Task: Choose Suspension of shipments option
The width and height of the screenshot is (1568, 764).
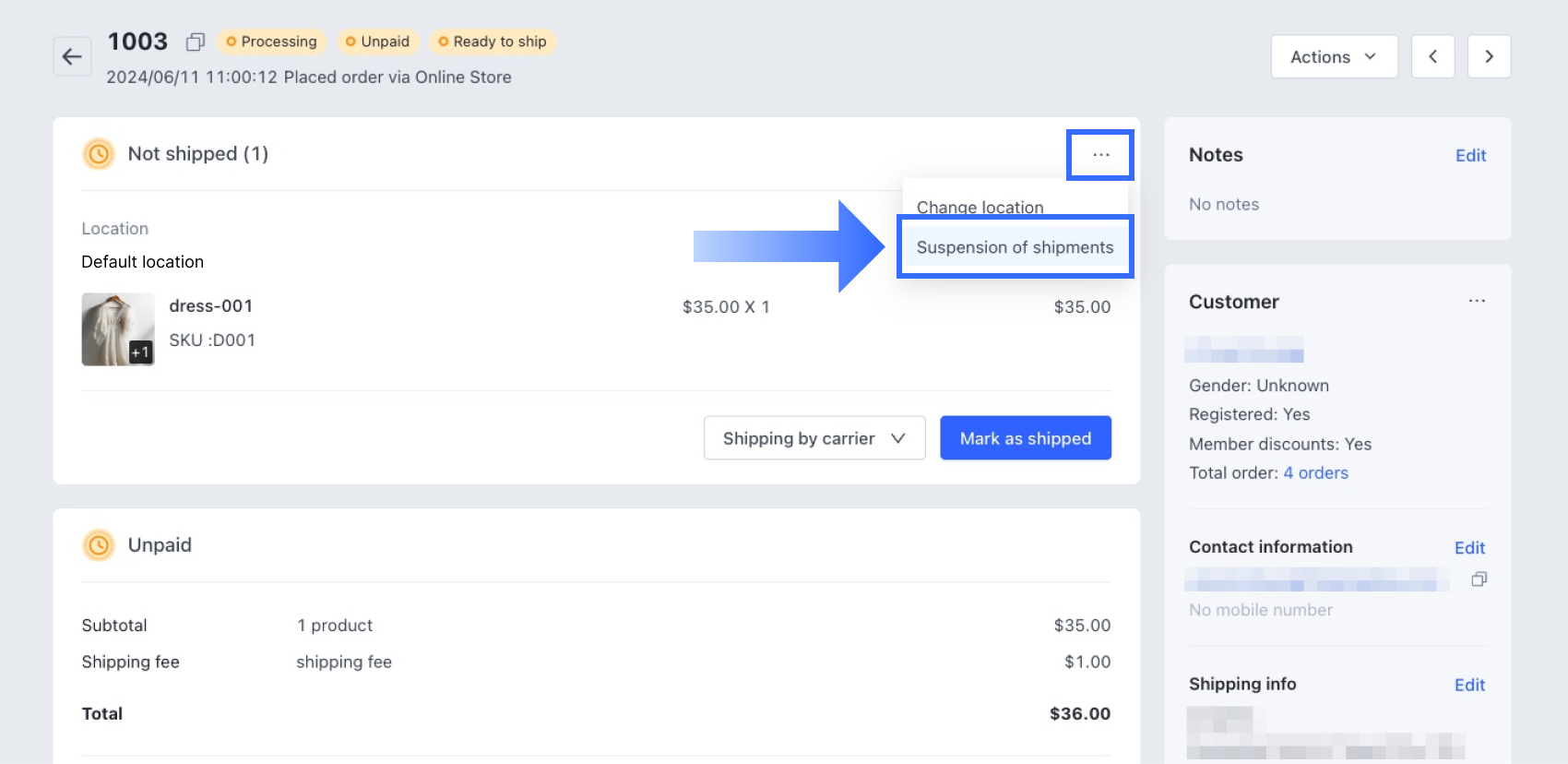Action: click(1015, 247)
